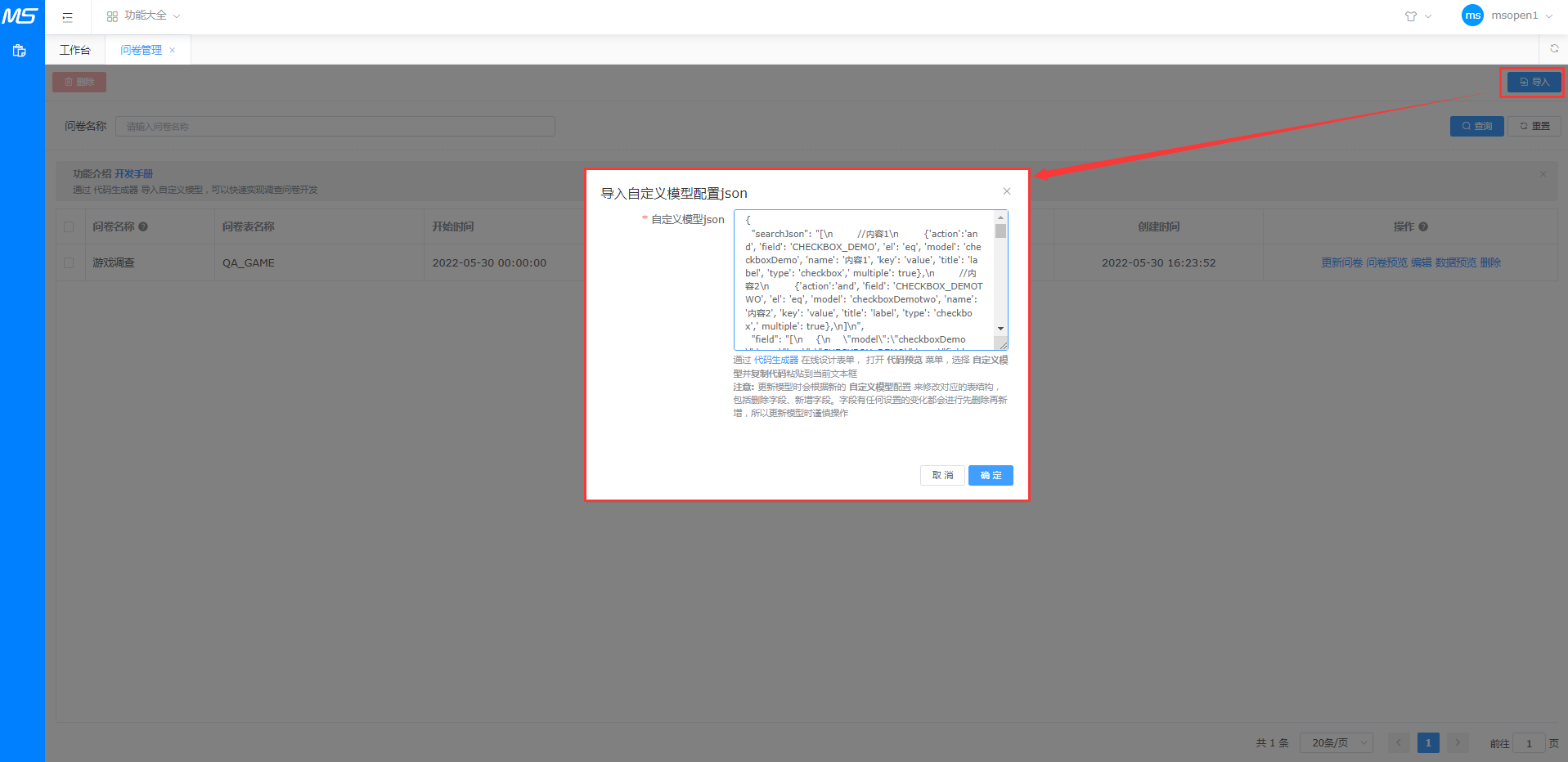Screen dimensions: 1568x762
Task: Dismiss the 功能介绍 notice banner
Action: point(1543,174)
